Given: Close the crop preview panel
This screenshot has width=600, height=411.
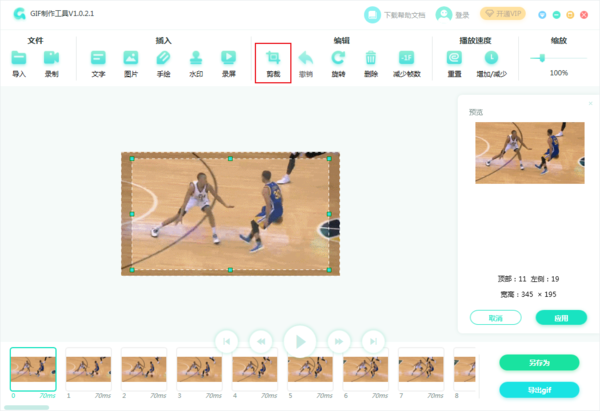Looking at the screenshot, I should (x=590, y=103).
